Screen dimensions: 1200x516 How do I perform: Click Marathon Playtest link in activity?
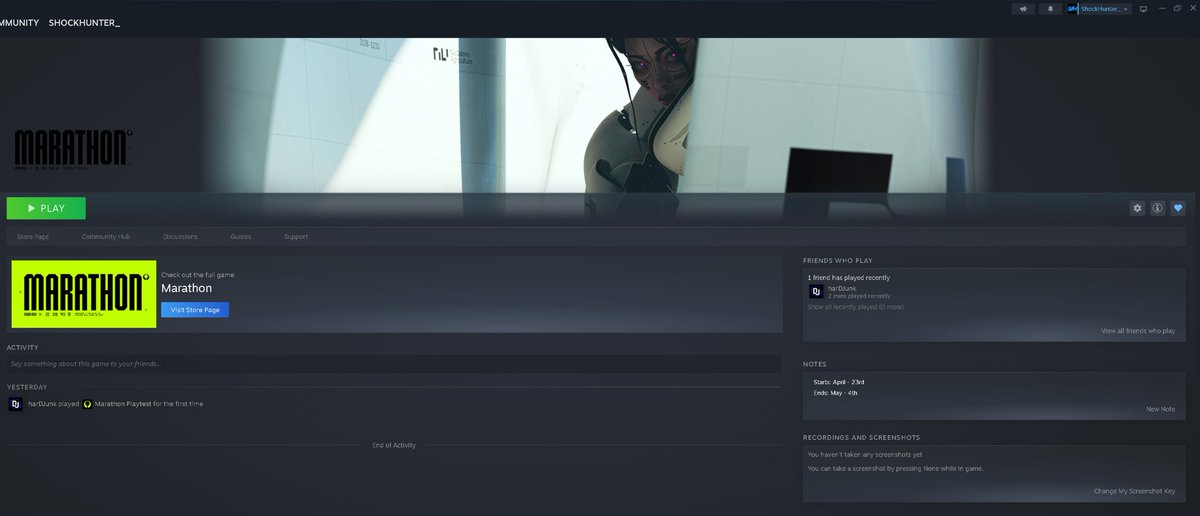[x=125, y=404]
